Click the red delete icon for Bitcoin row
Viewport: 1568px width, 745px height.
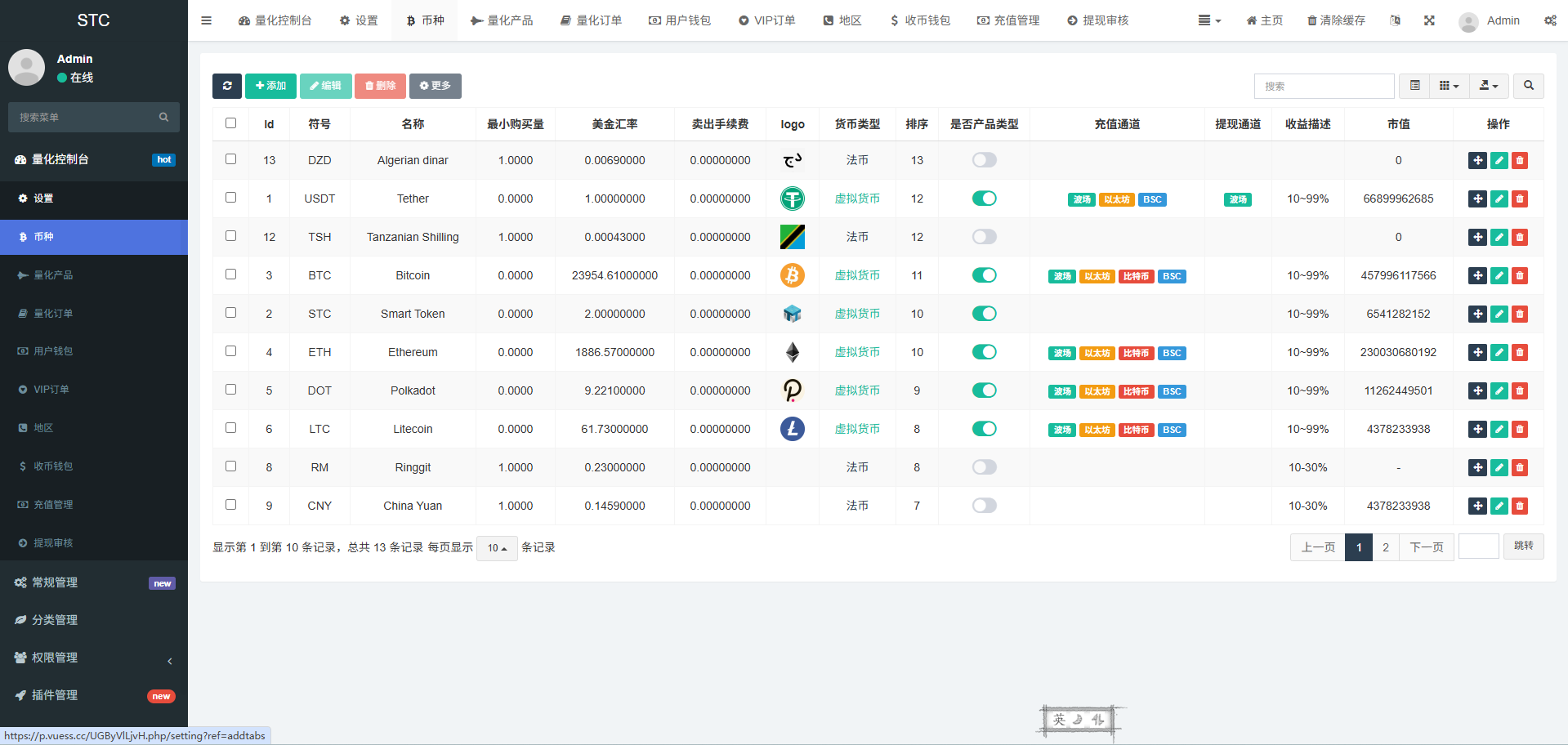point(1519,276)
